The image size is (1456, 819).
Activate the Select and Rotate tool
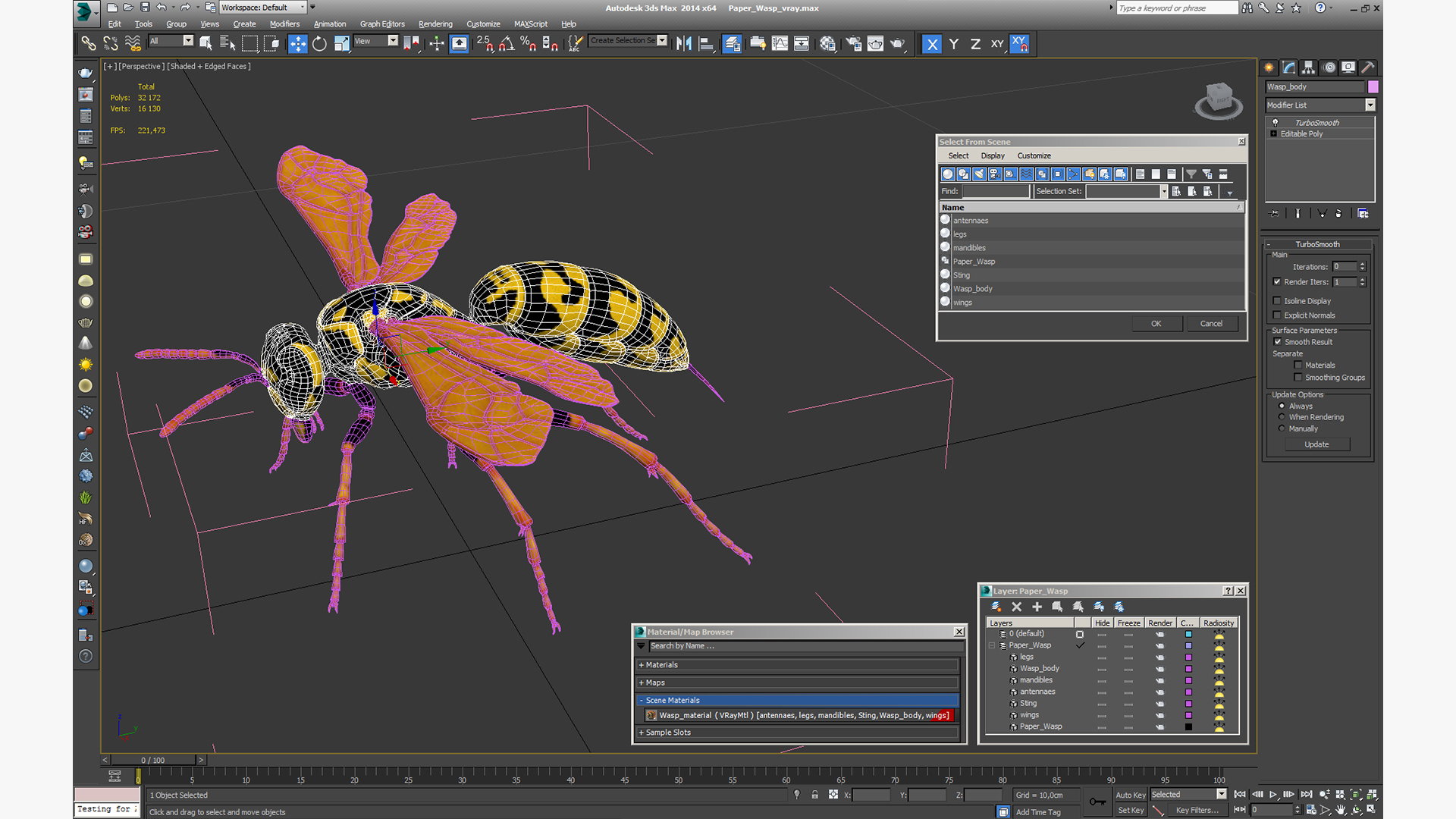click(319, 43)
